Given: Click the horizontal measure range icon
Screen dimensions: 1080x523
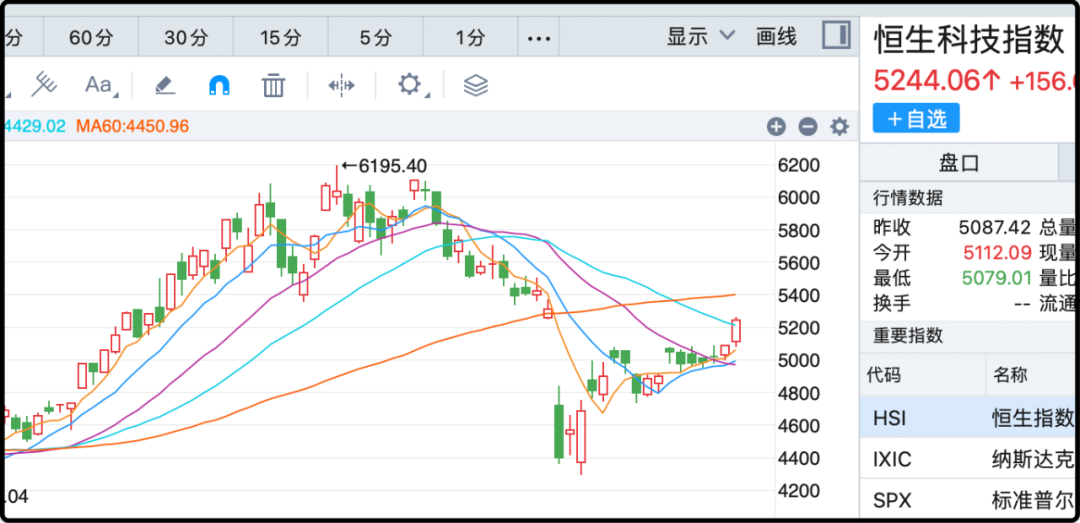Looking at the screenshot, I should 341,85.
